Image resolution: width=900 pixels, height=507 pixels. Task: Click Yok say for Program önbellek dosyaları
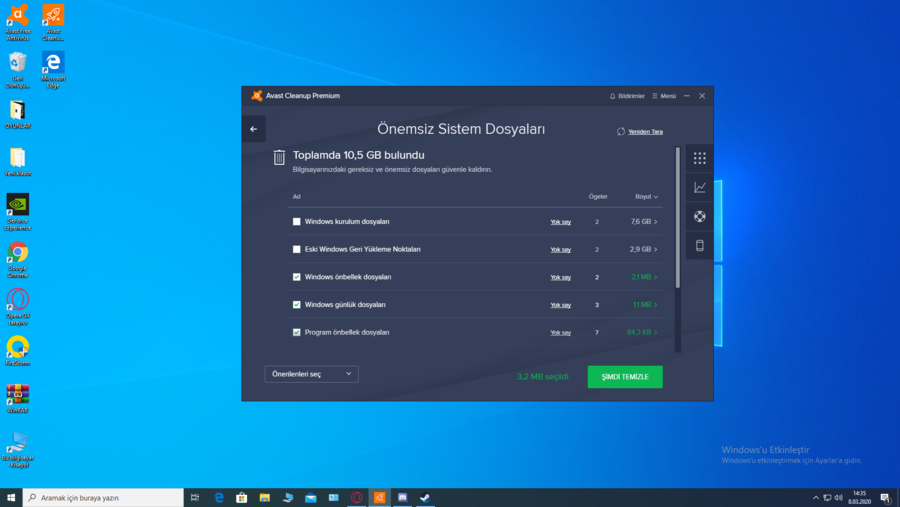[x=560, y=332]
